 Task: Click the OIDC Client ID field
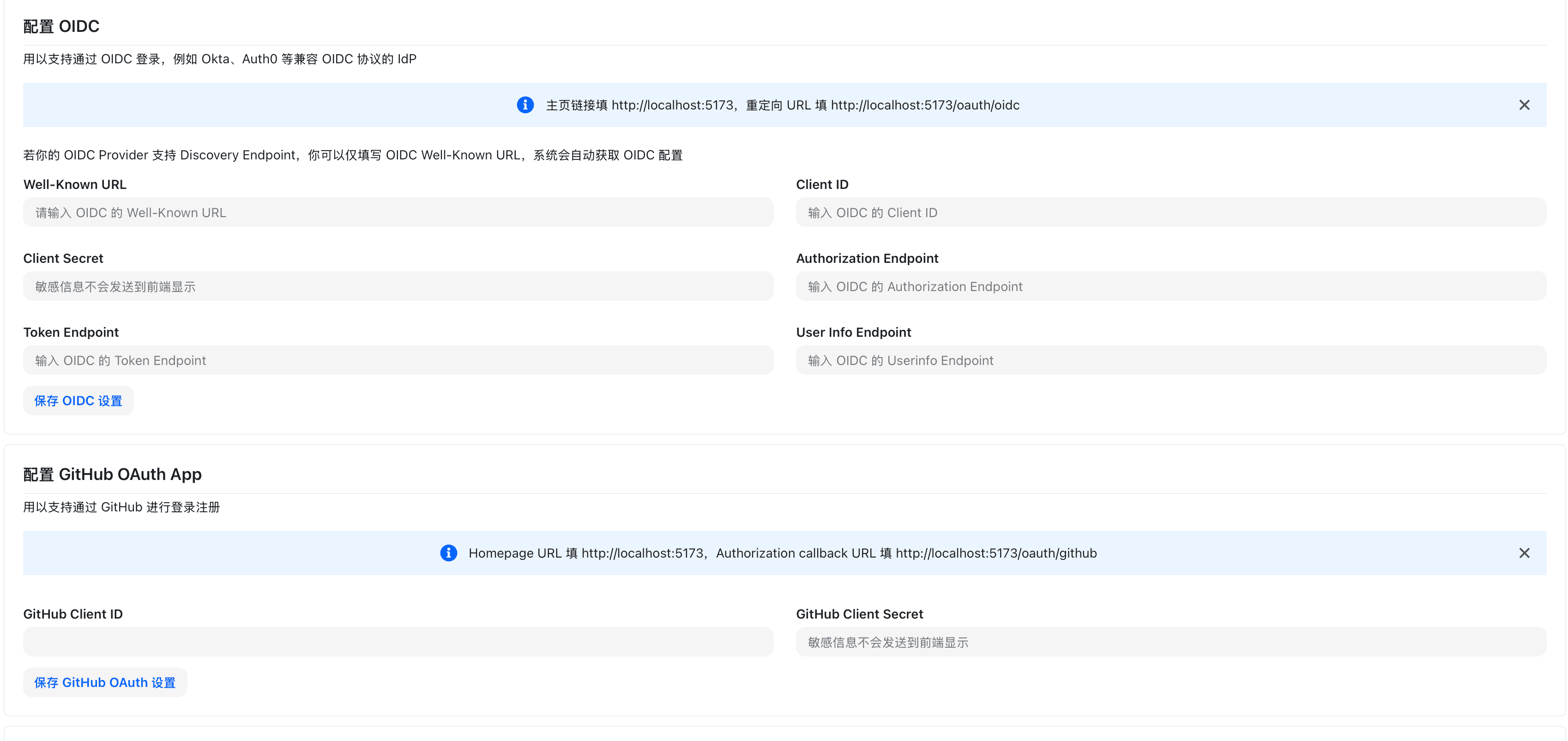1170,213
